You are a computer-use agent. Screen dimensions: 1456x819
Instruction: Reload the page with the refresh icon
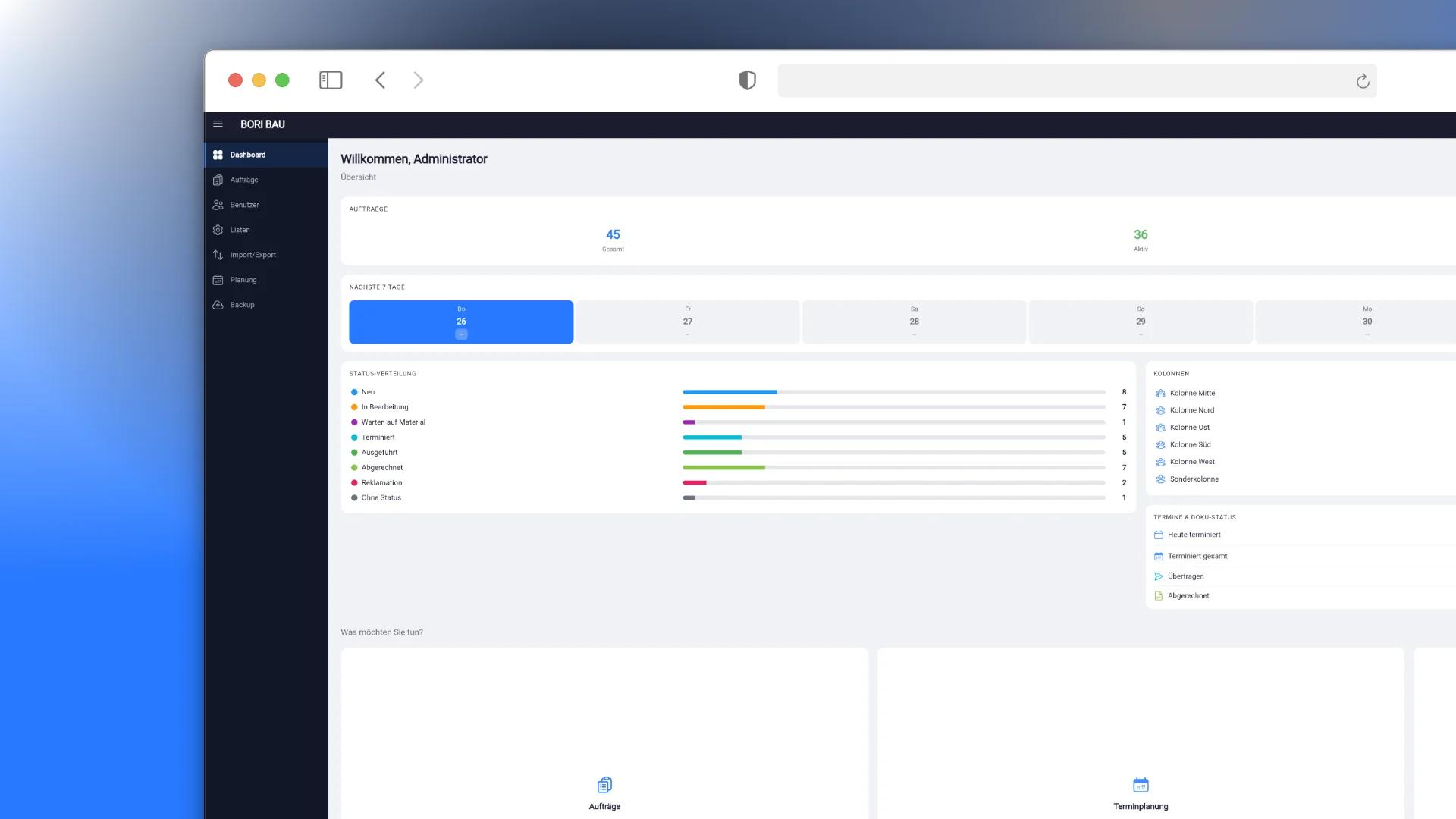click(x=1363, y=81)
